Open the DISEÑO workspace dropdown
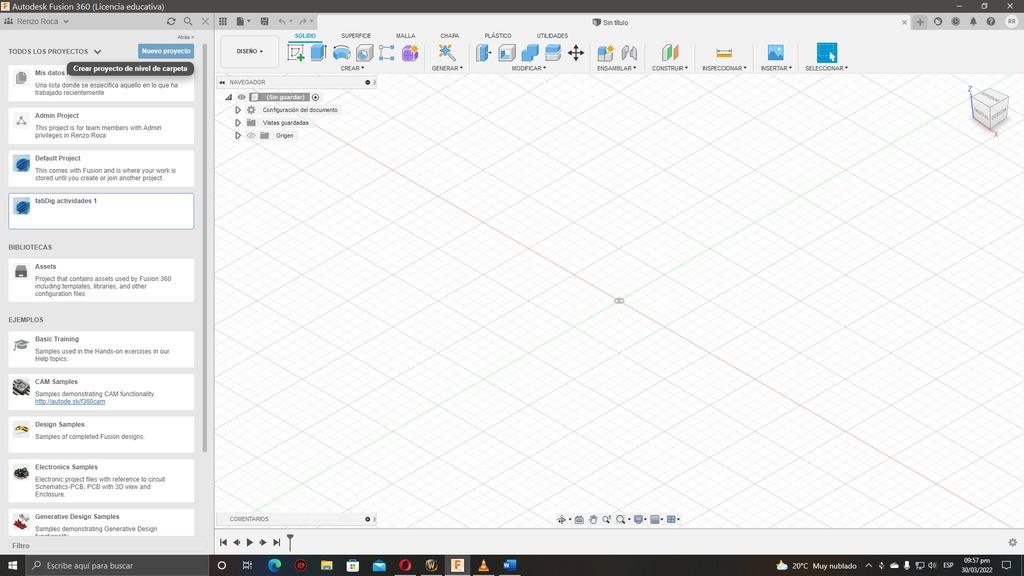 pos(250,52)
